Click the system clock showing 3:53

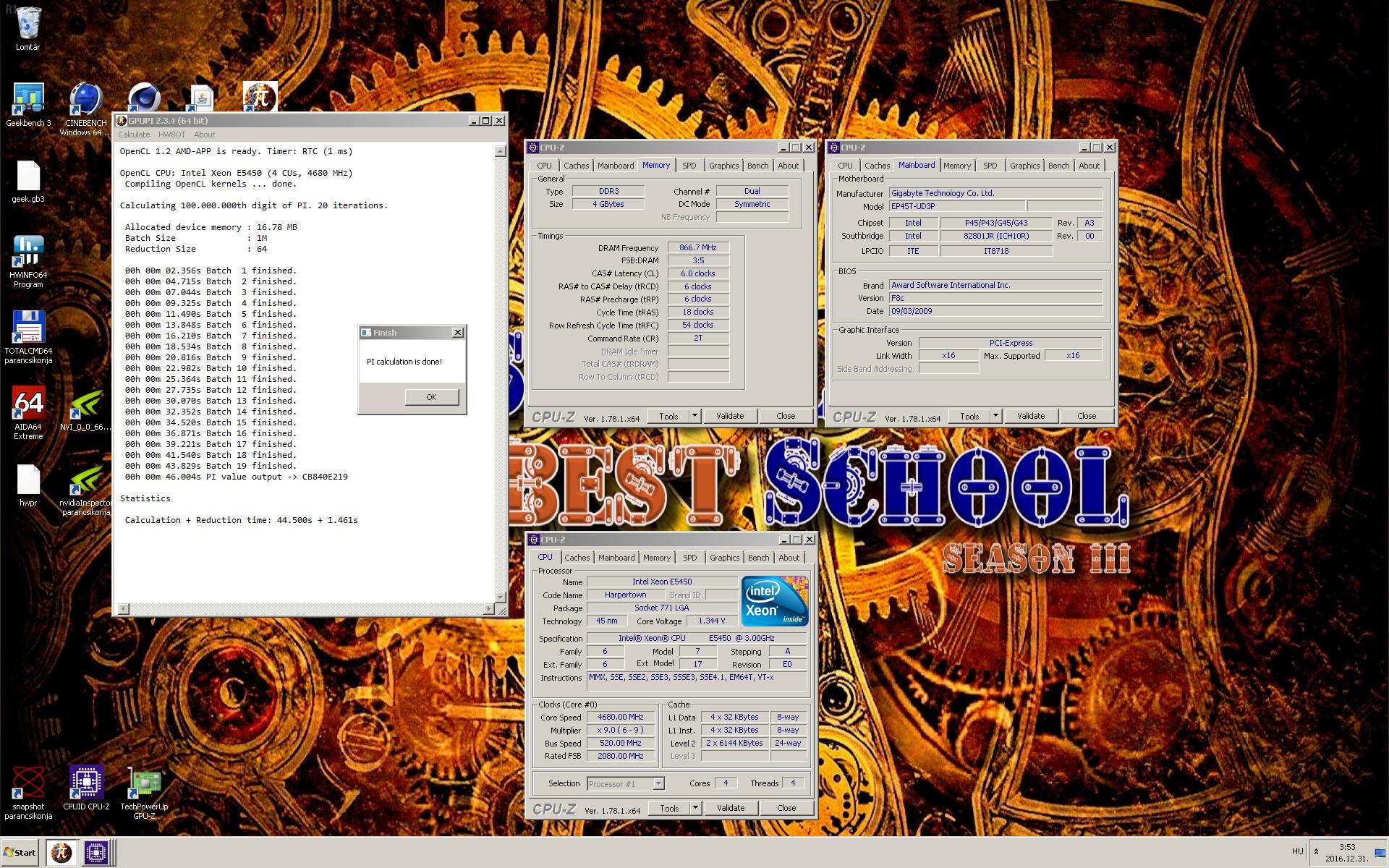pyautogui.click(x=1346, y=847)
